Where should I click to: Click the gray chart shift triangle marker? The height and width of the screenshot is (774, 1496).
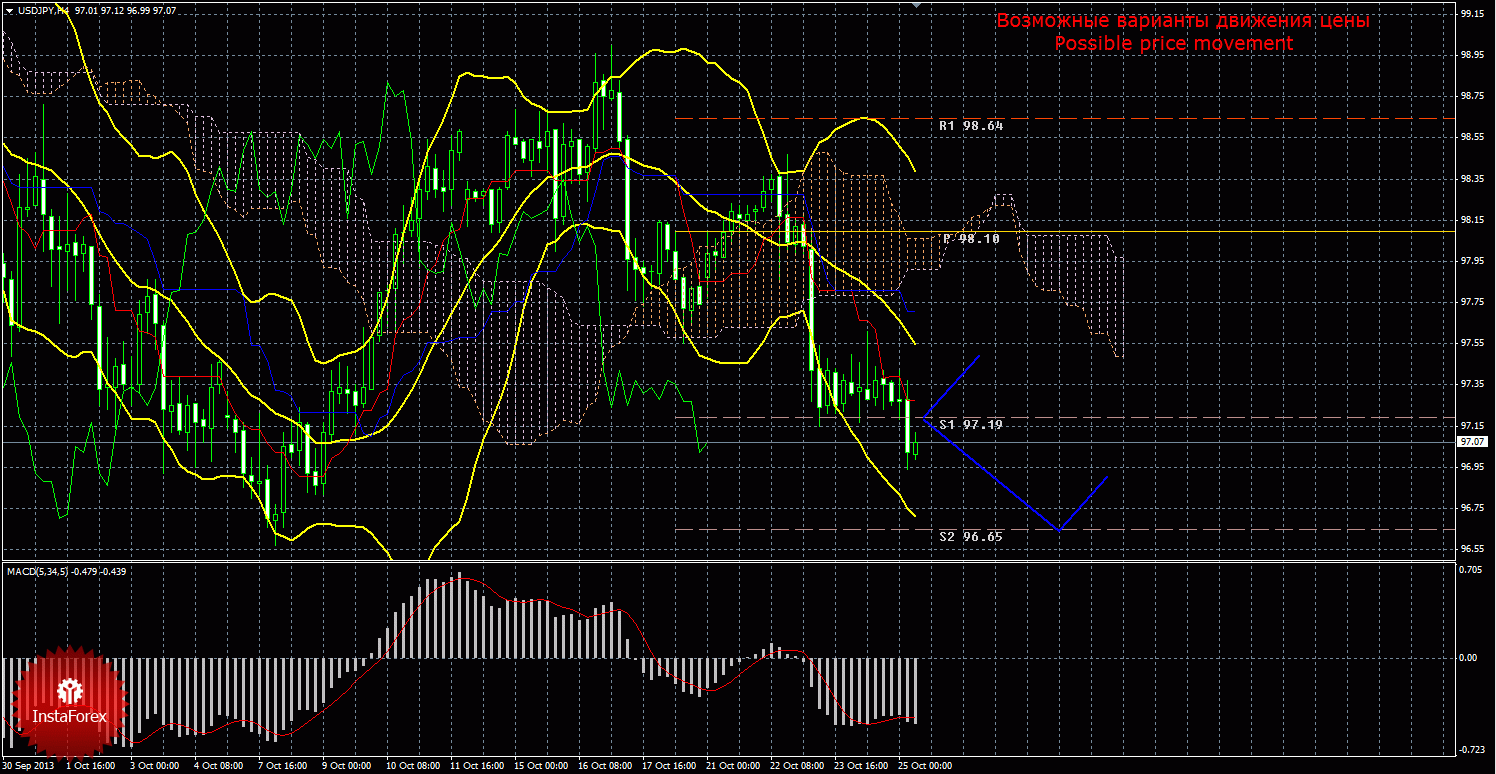917,5
